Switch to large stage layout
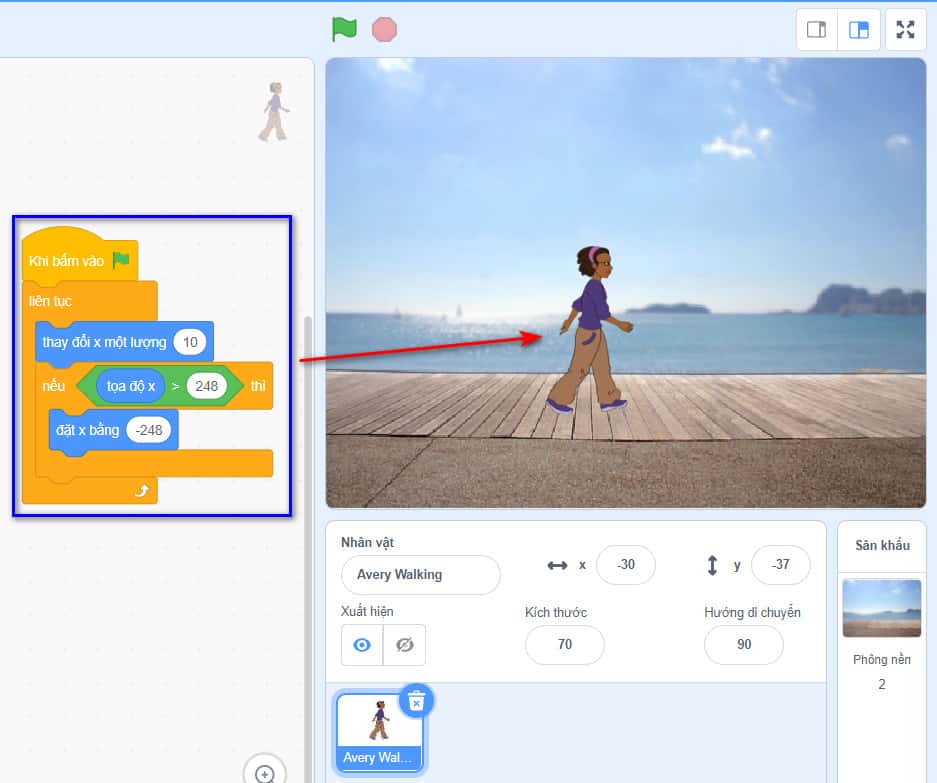This screenshot has height=783, width=937. click(x=858, y=29)
